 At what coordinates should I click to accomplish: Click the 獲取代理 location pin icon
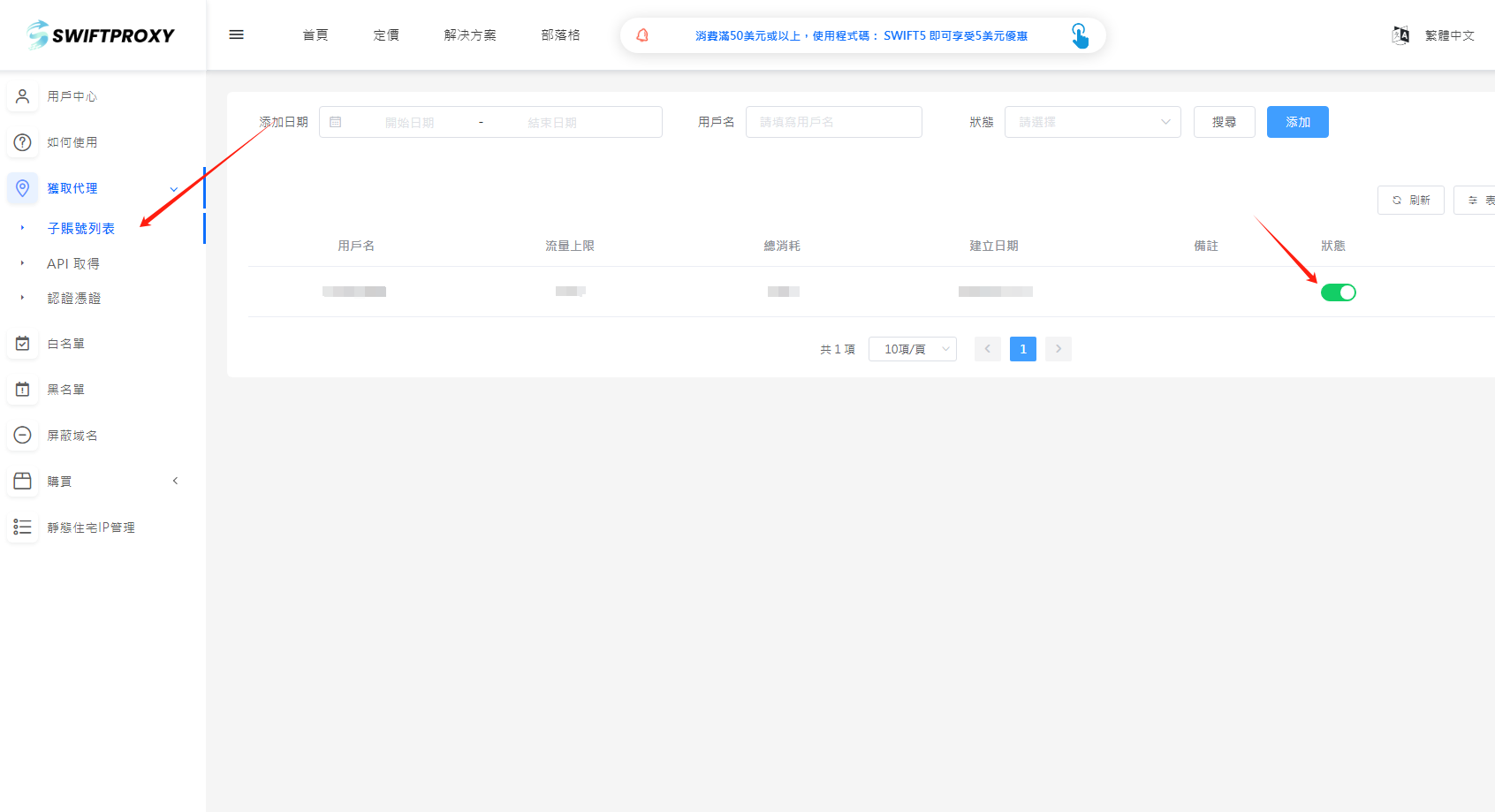(x=23, y=188)
